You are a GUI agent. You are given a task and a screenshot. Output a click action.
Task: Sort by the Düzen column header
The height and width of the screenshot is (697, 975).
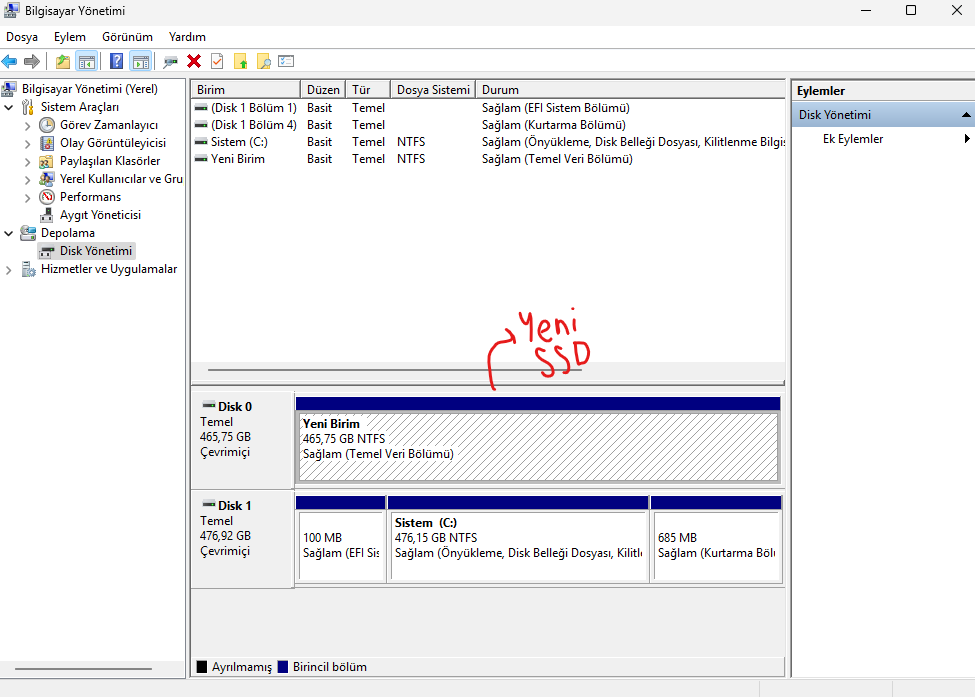(x=322, y=90)
